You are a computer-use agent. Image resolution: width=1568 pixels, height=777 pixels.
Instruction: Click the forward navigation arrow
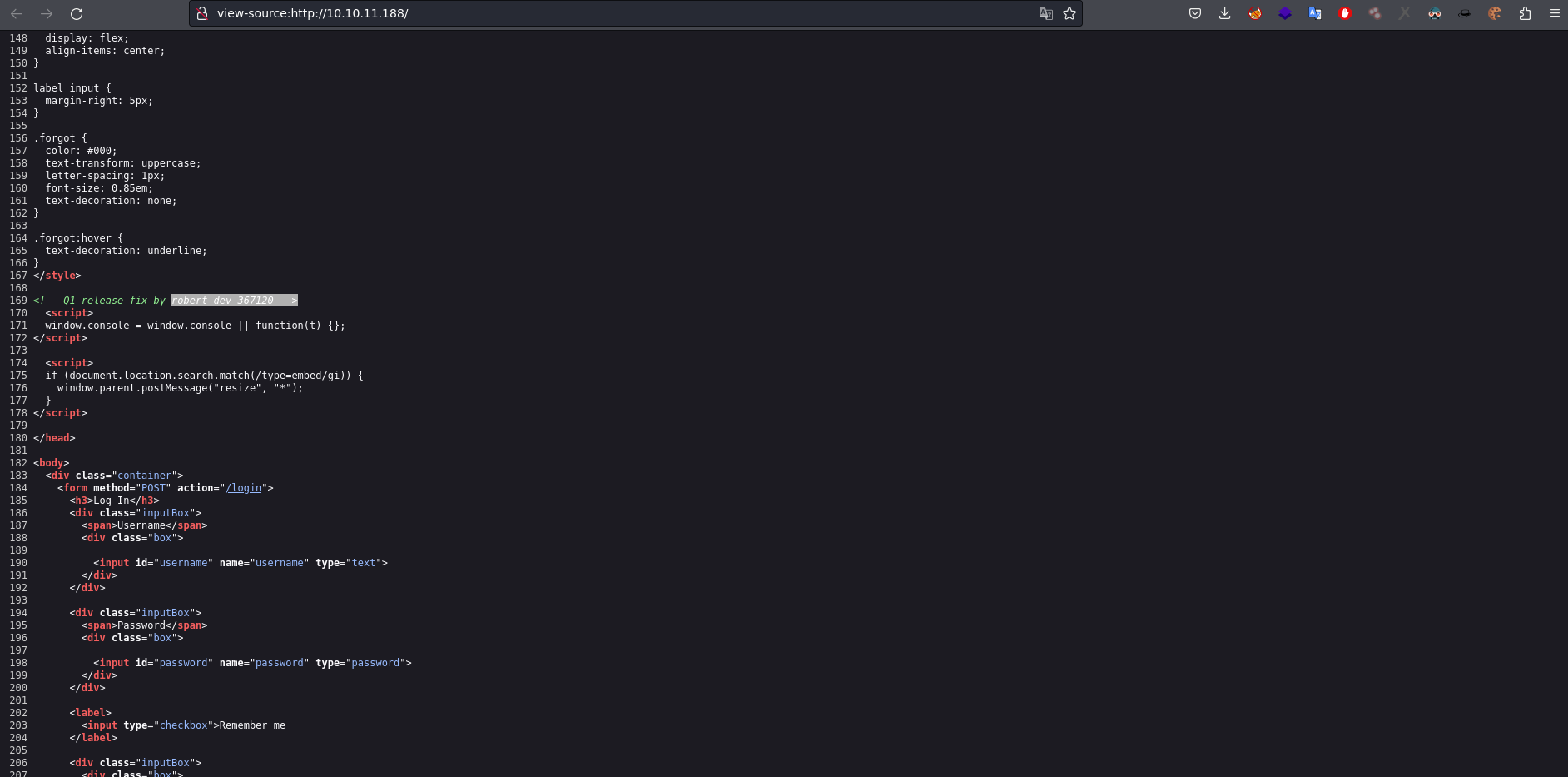point(47,13)
